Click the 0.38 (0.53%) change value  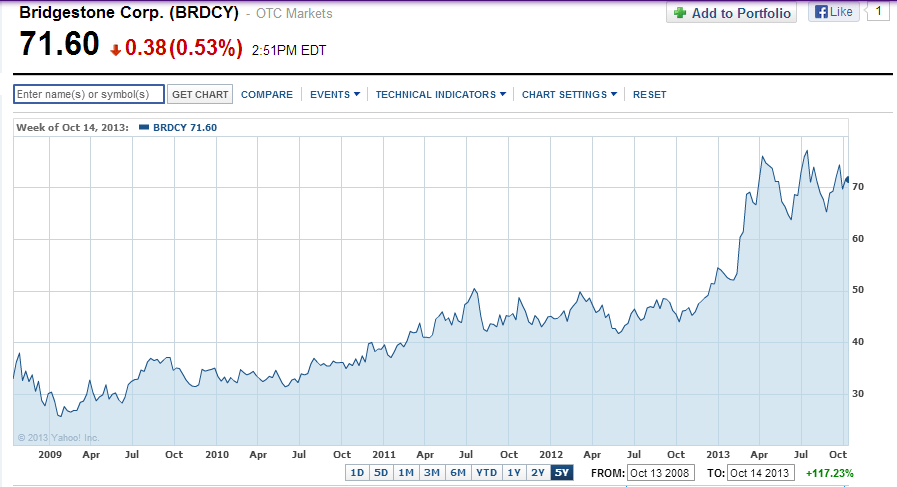[x=184, y=48]
